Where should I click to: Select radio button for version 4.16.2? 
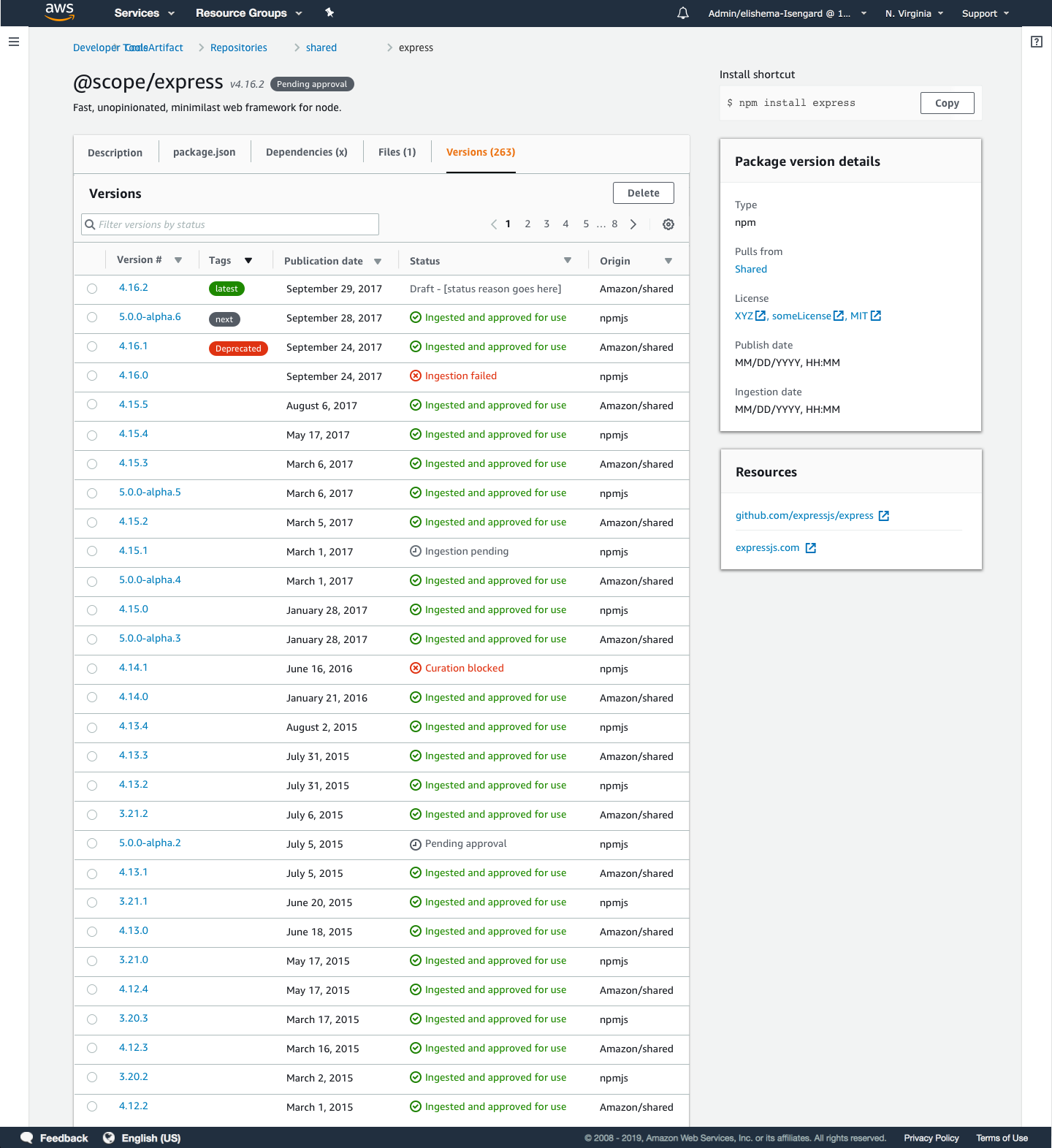point(92,289)
